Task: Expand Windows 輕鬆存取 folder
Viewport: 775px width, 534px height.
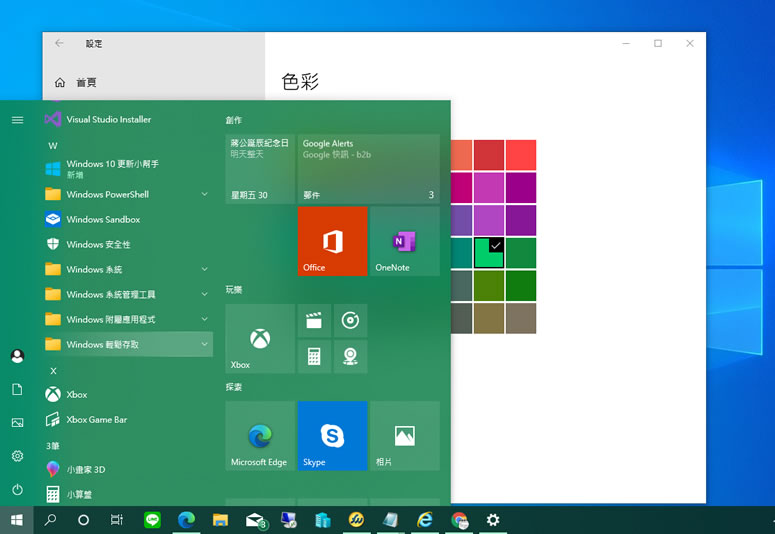Action: [x=128, y=344]
